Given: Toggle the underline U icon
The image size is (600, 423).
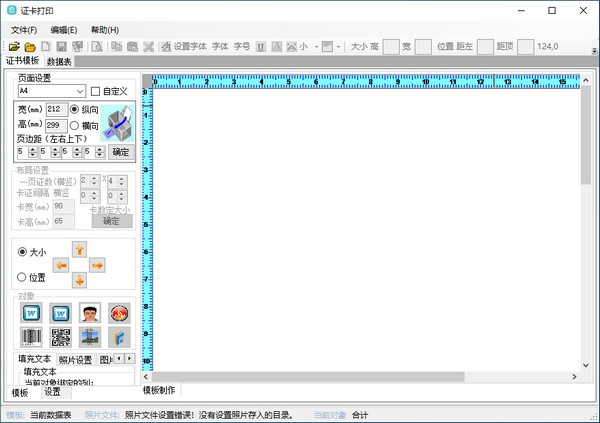Looking at the screenshot, I should [x=261, y=47].
